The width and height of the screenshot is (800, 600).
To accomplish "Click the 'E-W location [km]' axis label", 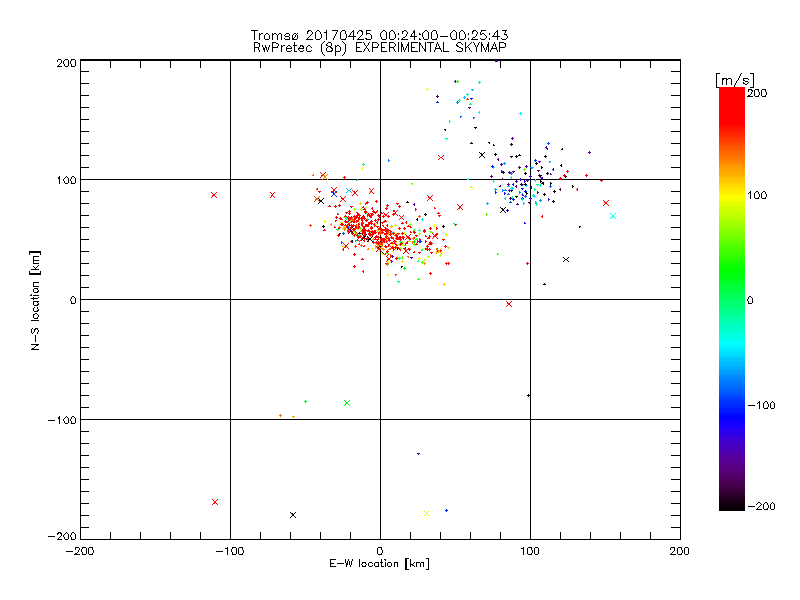I will tap(379, 564).
